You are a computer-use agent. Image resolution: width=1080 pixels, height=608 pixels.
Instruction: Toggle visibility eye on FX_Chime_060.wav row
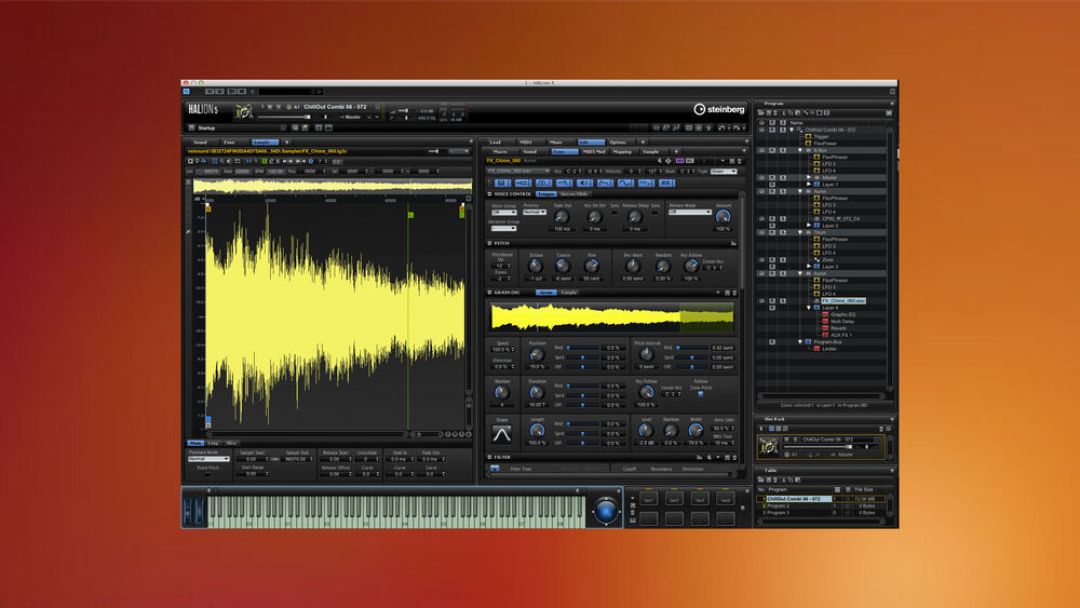click(762, 301)
